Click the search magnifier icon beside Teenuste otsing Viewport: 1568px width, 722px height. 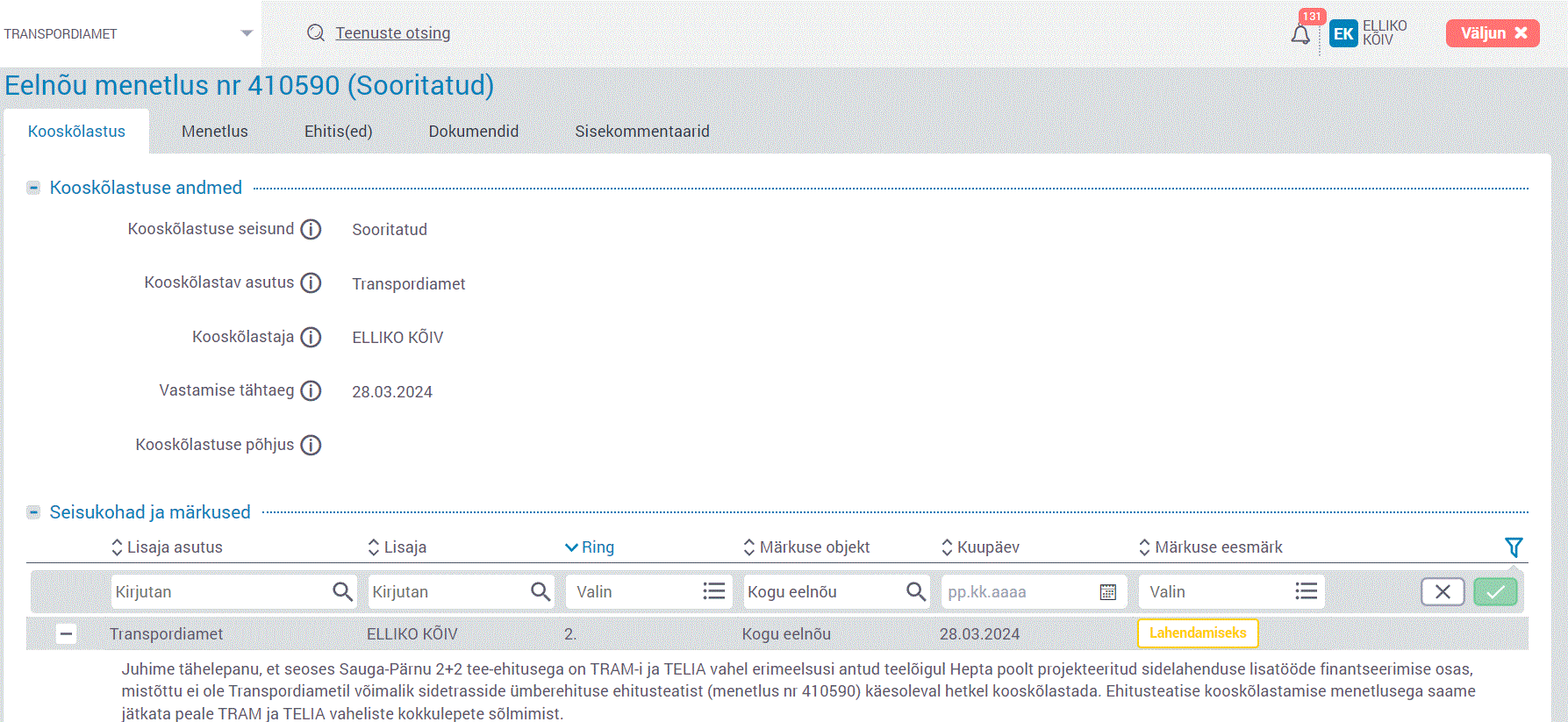click(x=316, y=32)
